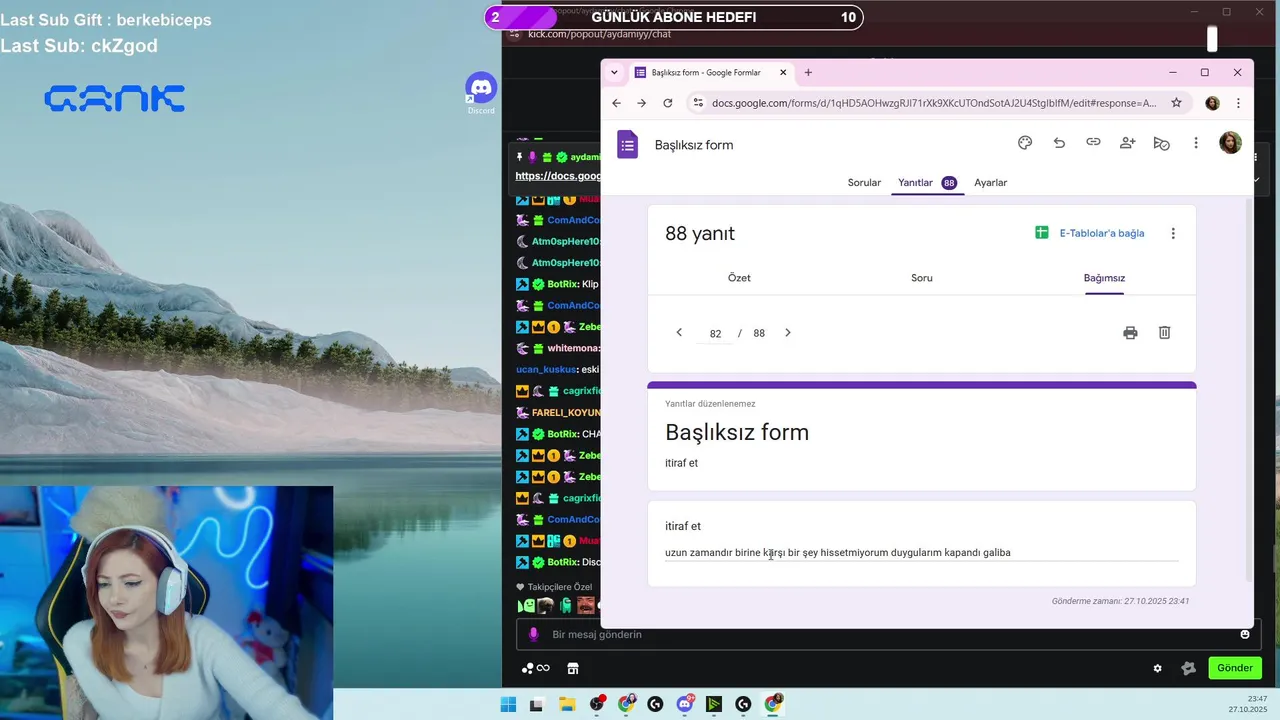Click the answer text starting 'uzun zamandır birine'

838,552
